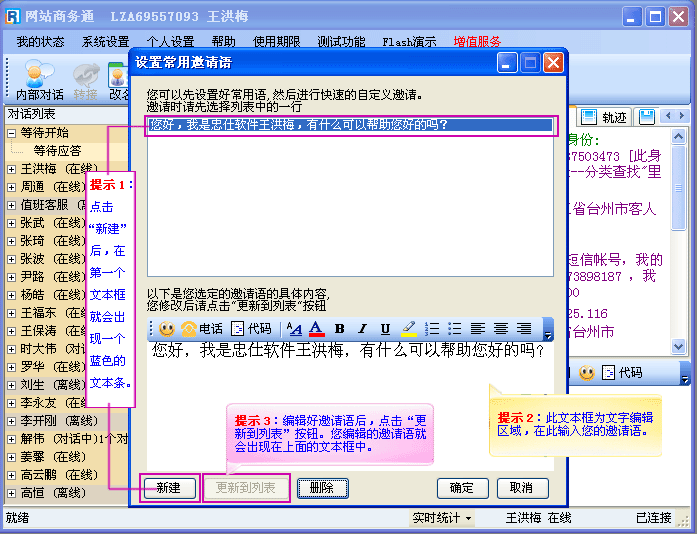Open the 内部对话 internal chat tool
The width and height of the screenshot is (697, 534).
40,80
